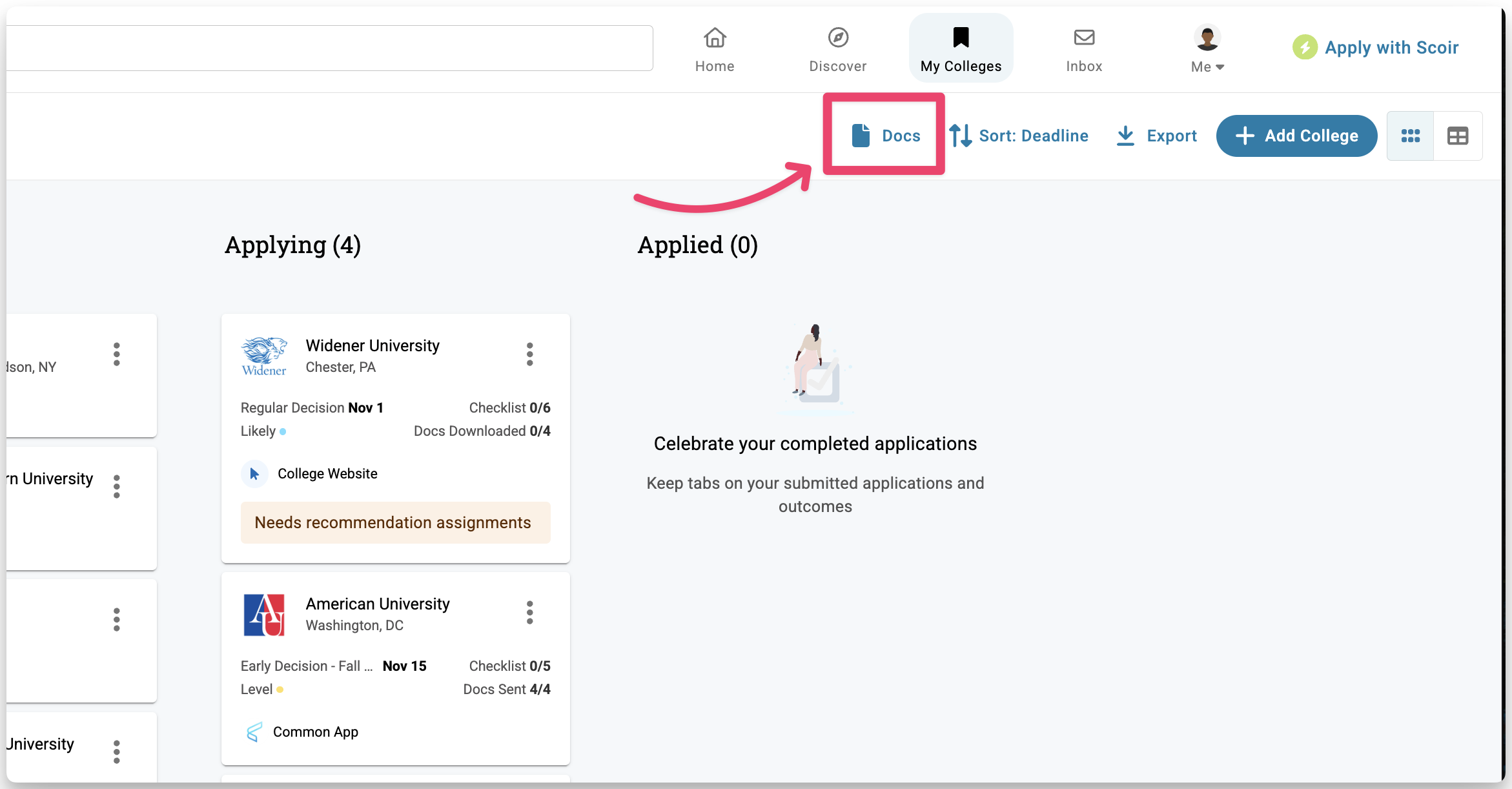Click the American University logo
The height and width of the screenshot is (789, 1512).
coord(264,615)
